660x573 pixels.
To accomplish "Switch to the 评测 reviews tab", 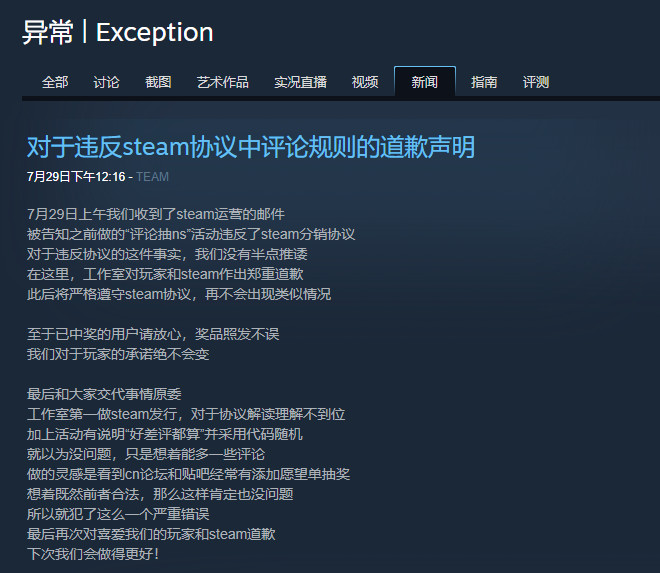I will 536,82.
